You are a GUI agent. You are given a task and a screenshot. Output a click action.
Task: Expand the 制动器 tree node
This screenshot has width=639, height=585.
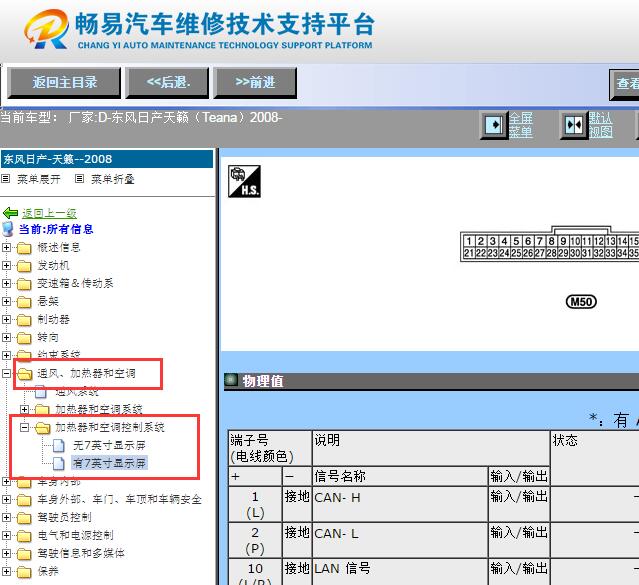tap(6, 319)
